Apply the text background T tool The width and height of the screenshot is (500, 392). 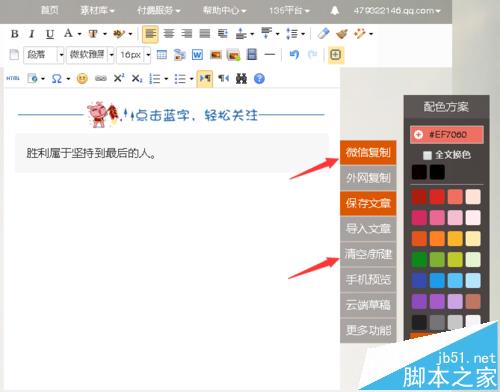coord(93,34)
